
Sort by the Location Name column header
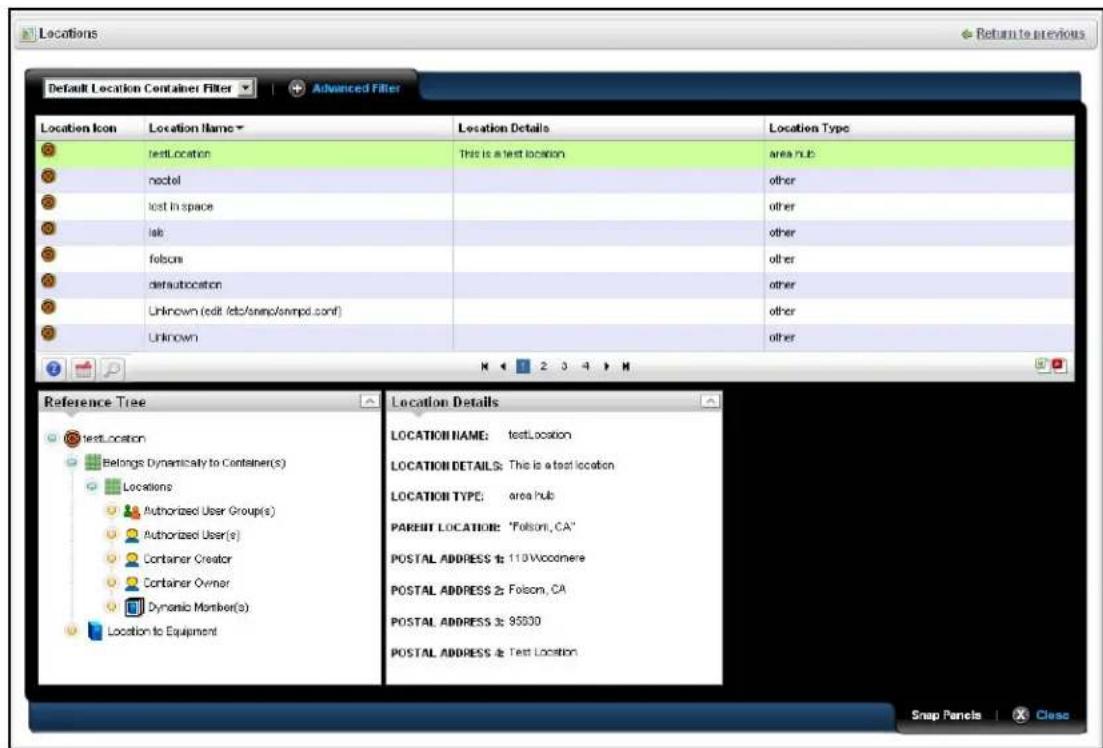coord(195,128)
